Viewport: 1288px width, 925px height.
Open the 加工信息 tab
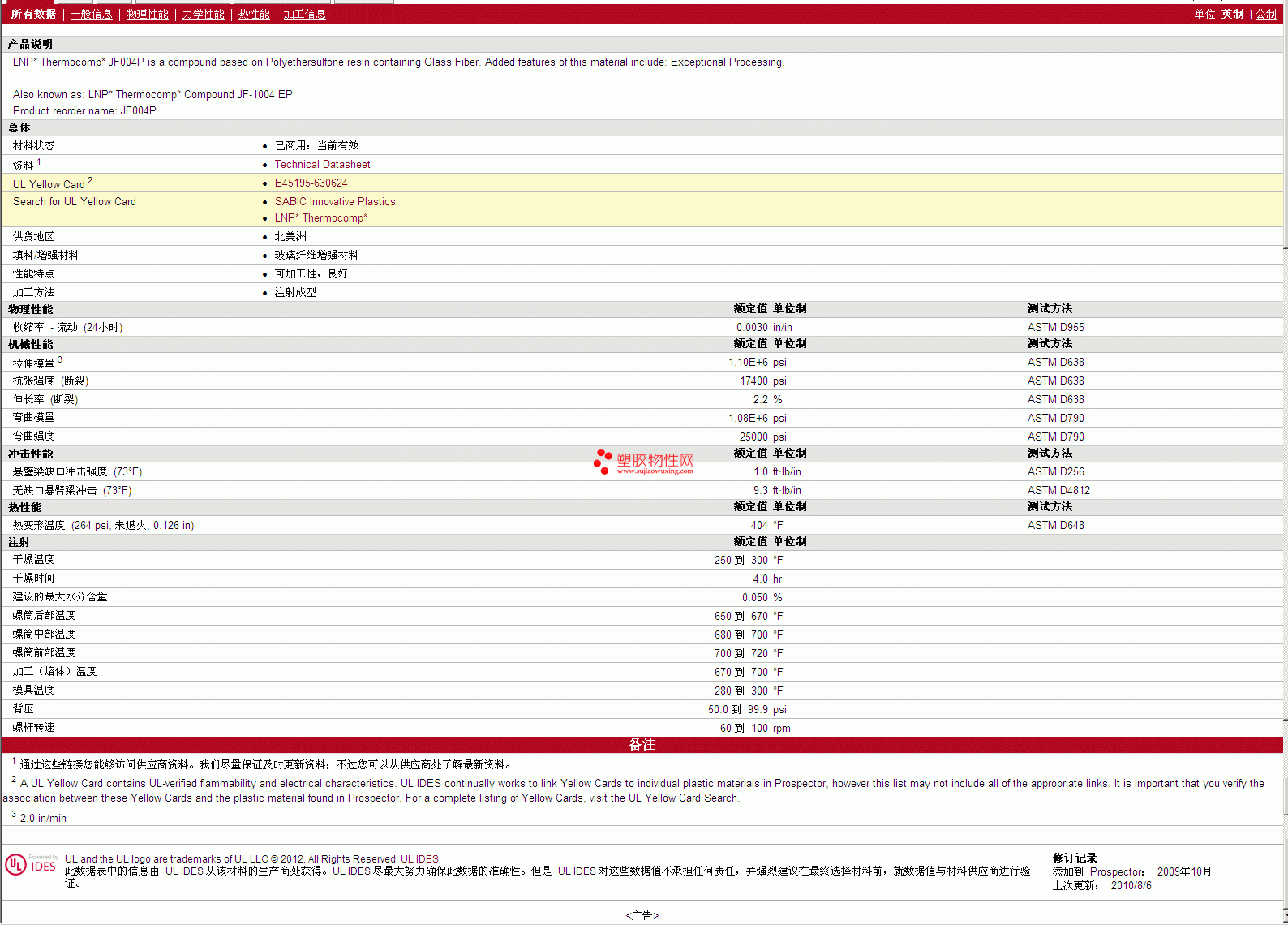click(x=304, y=15)
